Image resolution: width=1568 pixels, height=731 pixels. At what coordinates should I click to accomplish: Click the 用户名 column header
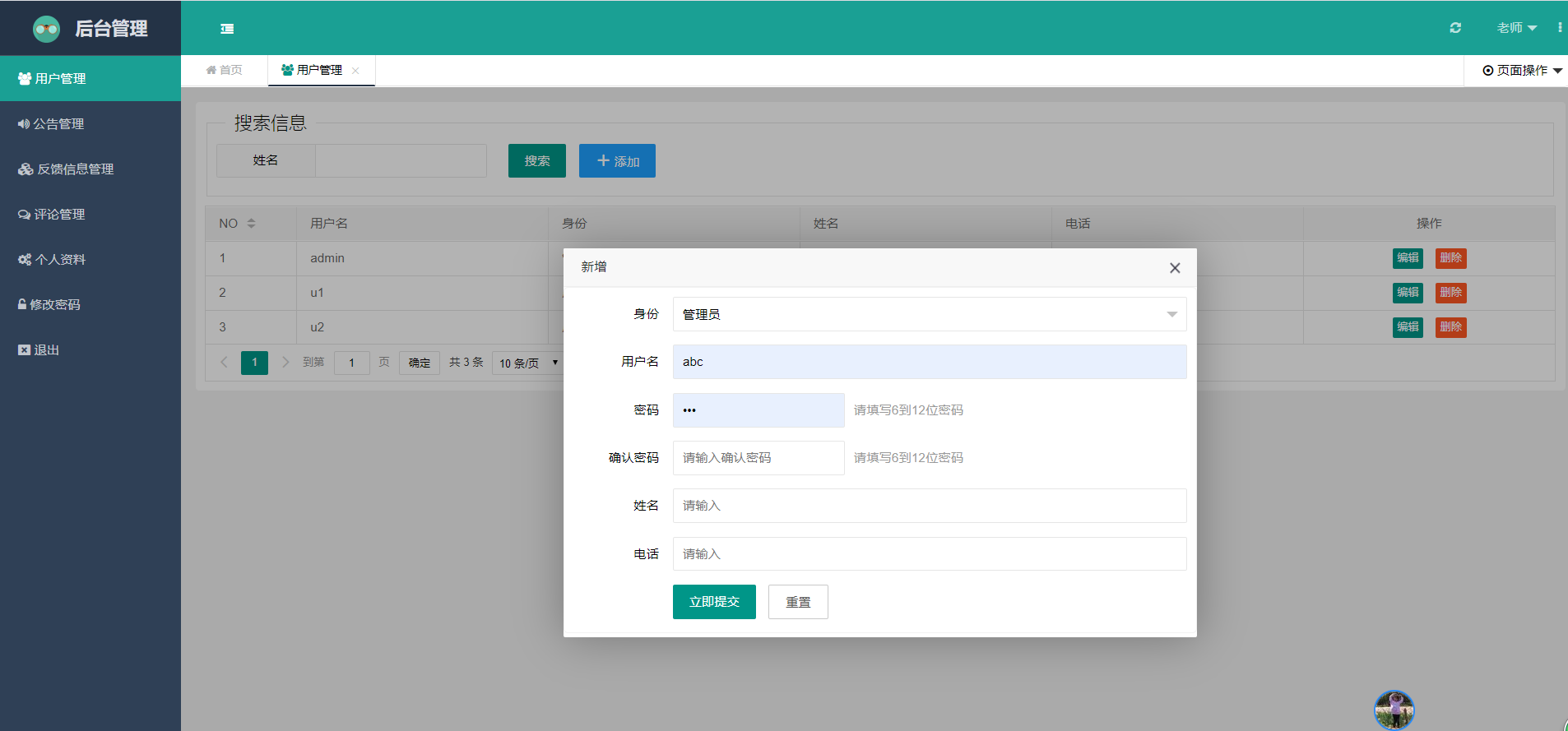click(422, 224)
